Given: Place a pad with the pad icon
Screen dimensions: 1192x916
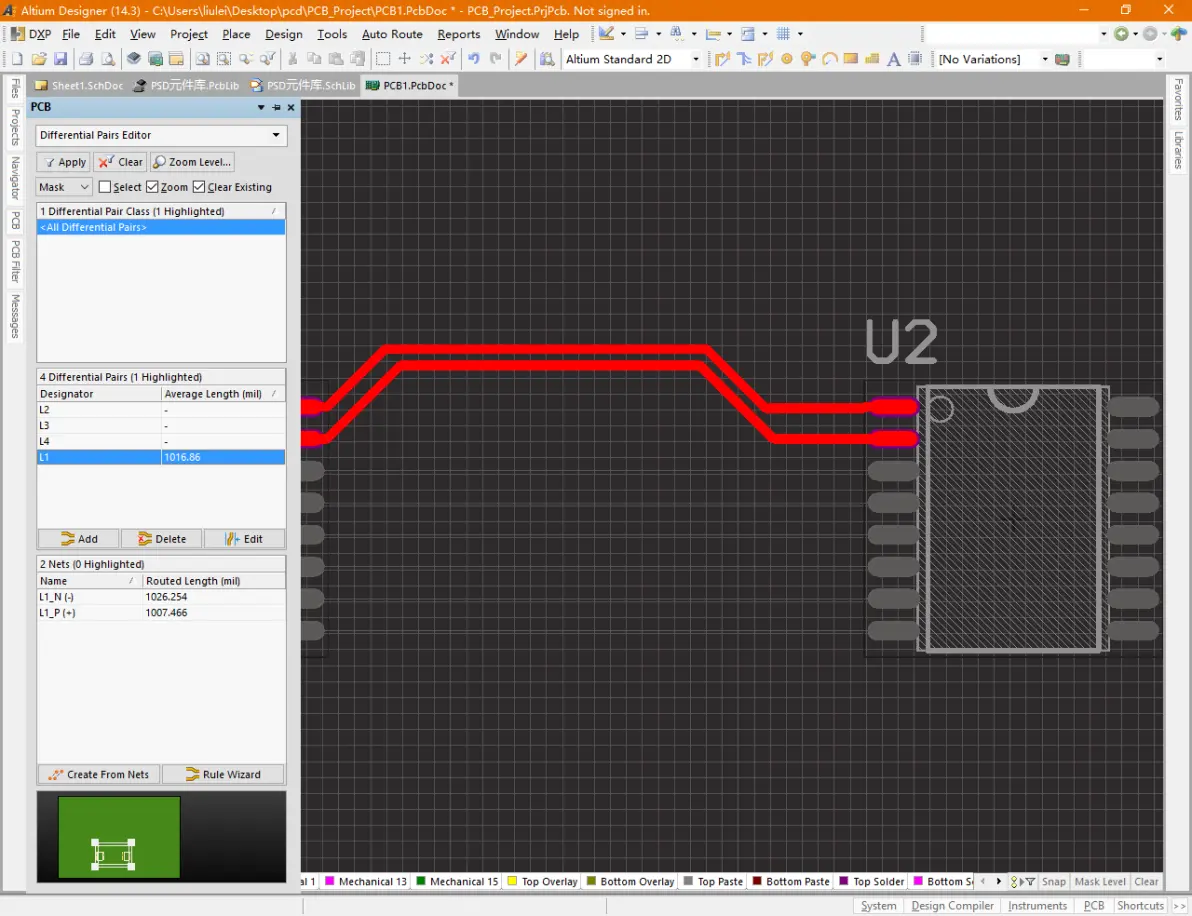Looking at the screenshot, I should tap(787, 59).
